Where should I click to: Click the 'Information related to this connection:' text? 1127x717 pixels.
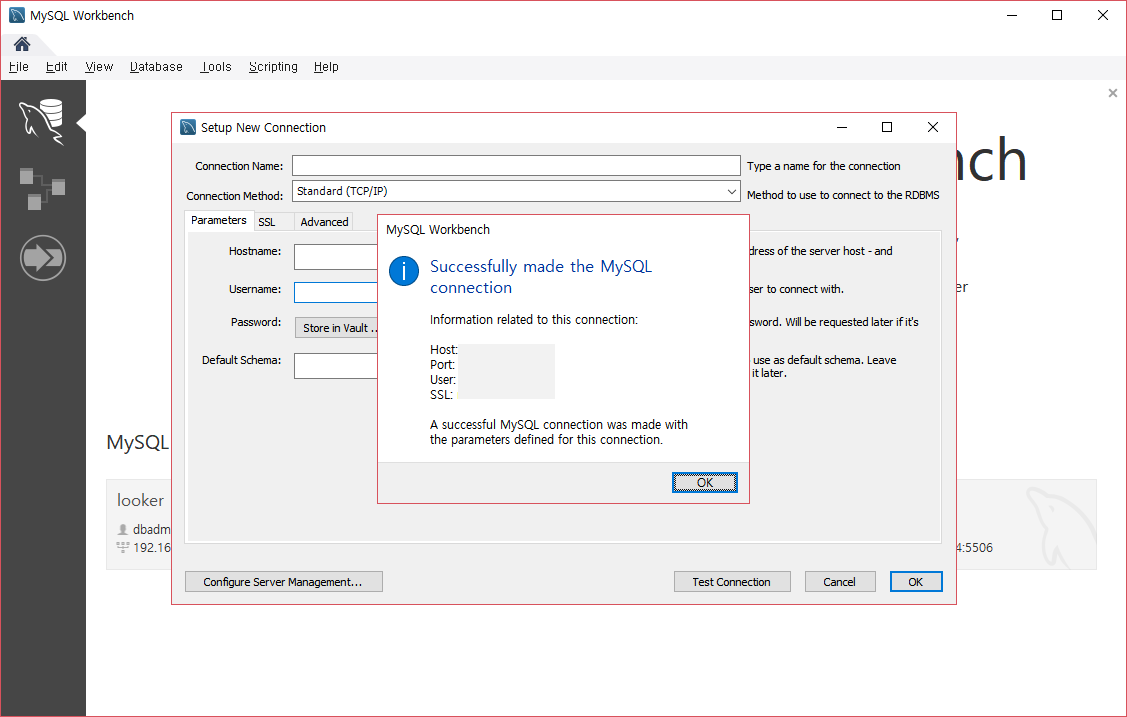[533, 320]
